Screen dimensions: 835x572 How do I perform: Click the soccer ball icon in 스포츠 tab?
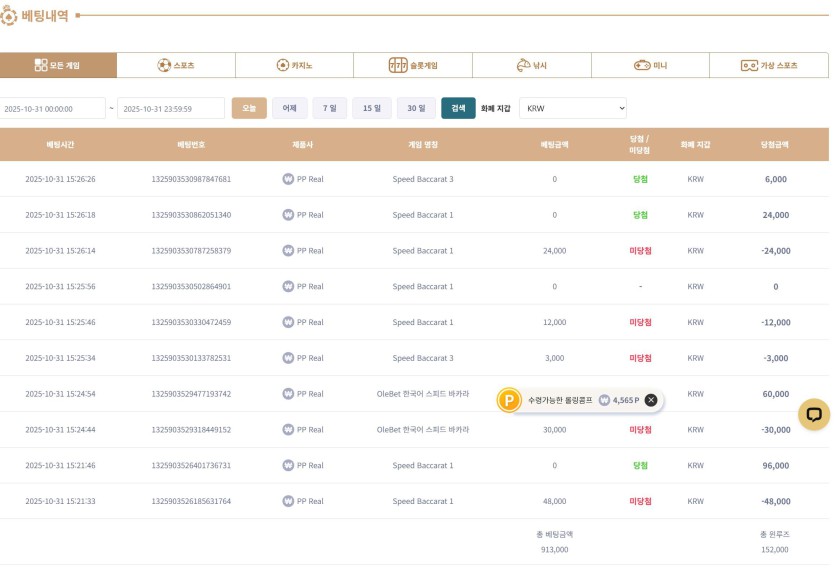coord(164,66)
